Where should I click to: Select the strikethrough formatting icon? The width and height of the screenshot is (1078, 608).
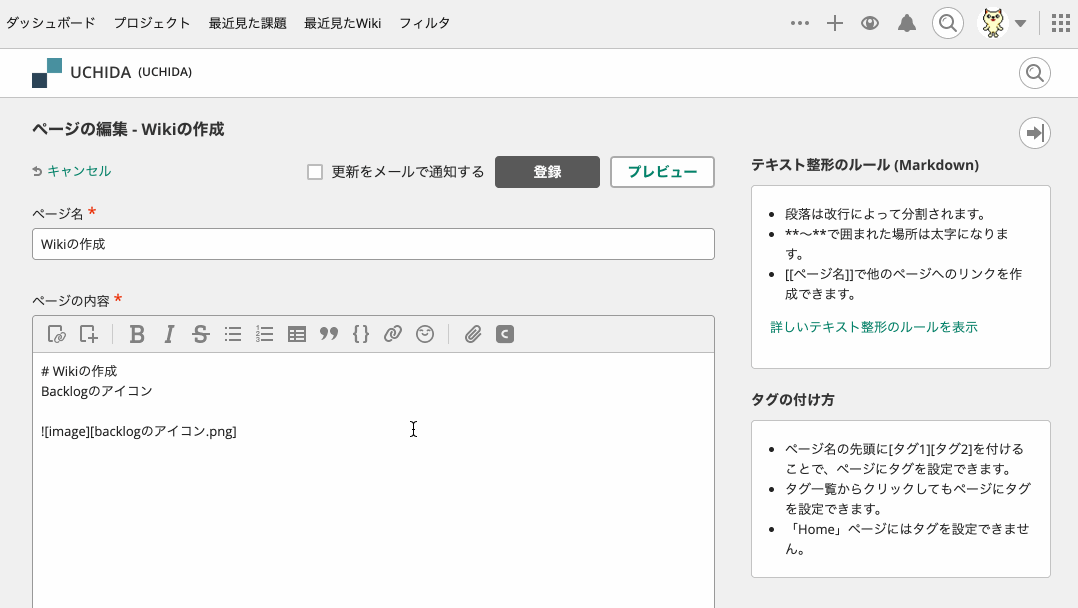201,334
